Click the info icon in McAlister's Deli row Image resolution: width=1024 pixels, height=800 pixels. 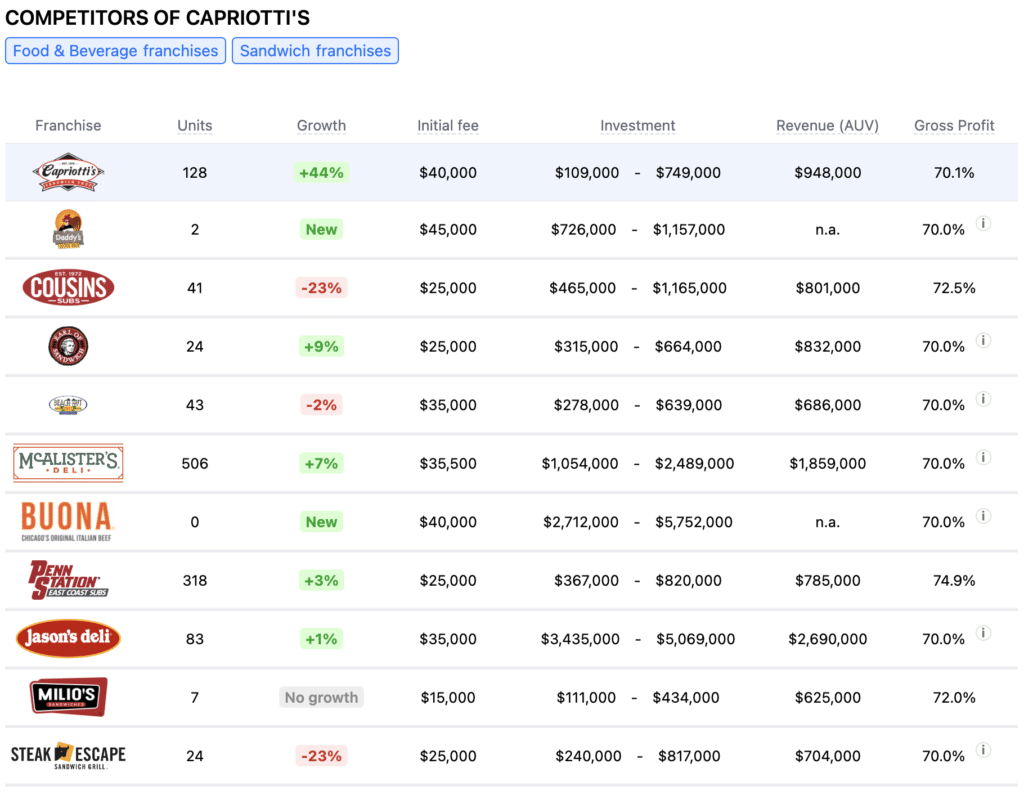point(984,457)
